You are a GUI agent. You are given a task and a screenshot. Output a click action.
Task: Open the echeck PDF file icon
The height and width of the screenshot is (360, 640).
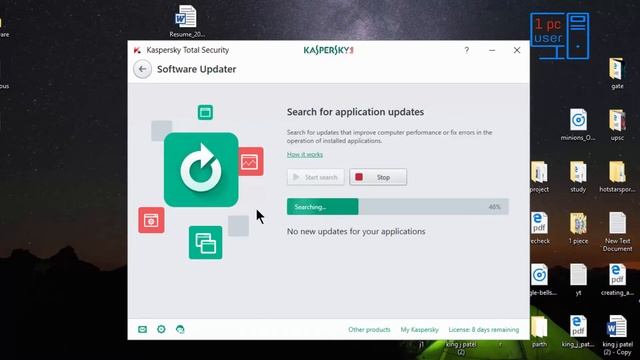(540, 228)
